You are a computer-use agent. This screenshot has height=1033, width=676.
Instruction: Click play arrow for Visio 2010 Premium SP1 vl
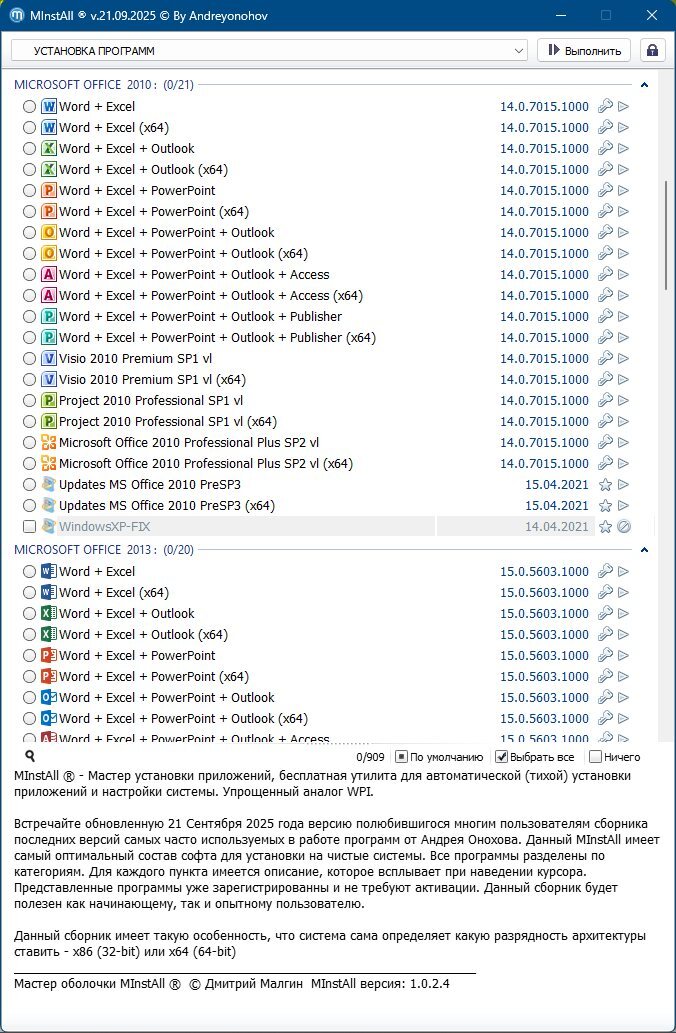click(x=624, y=358)
